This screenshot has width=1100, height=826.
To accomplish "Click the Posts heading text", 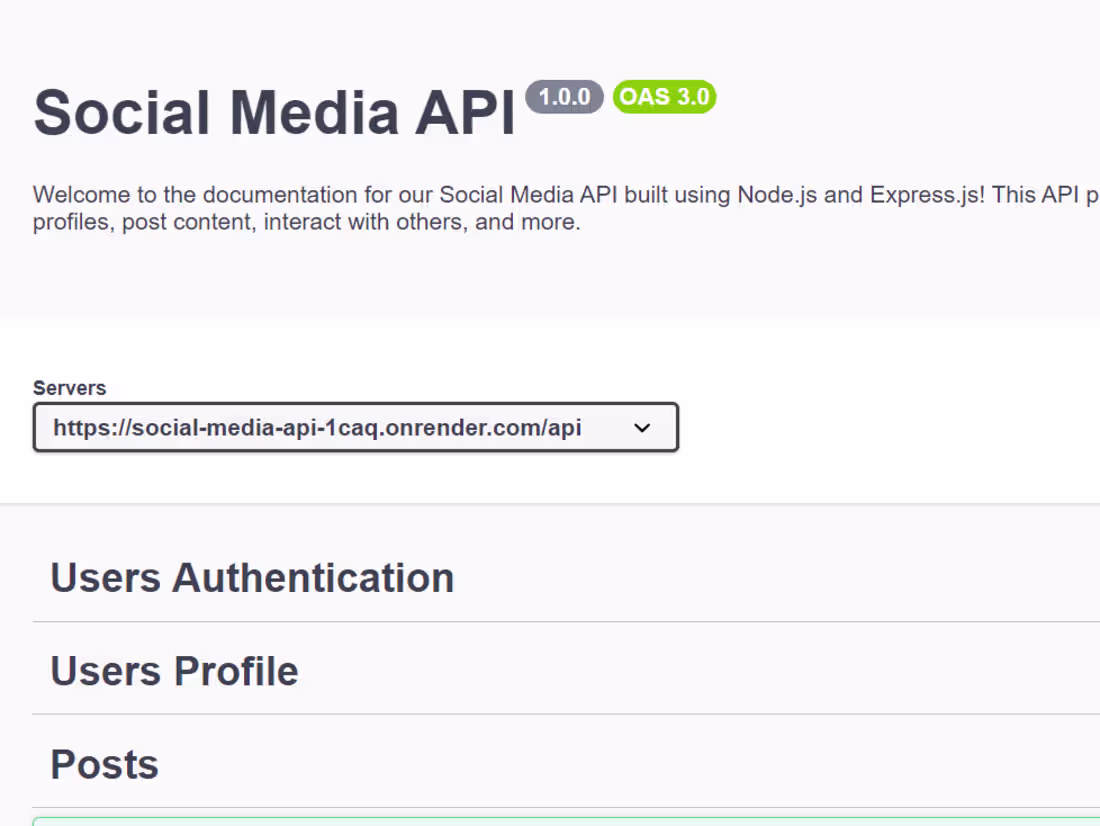I will 104,763.
